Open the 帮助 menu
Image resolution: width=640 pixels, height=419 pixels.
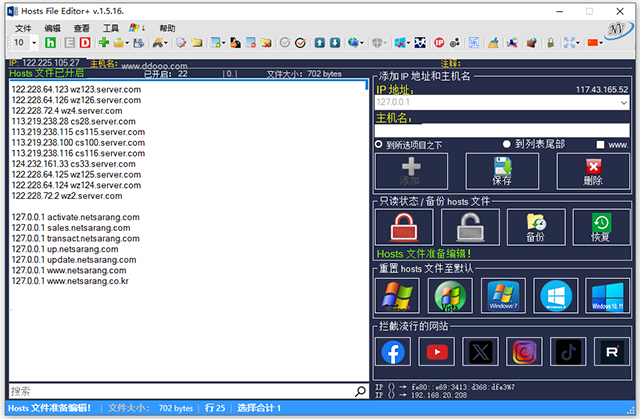tap(167, 28)
